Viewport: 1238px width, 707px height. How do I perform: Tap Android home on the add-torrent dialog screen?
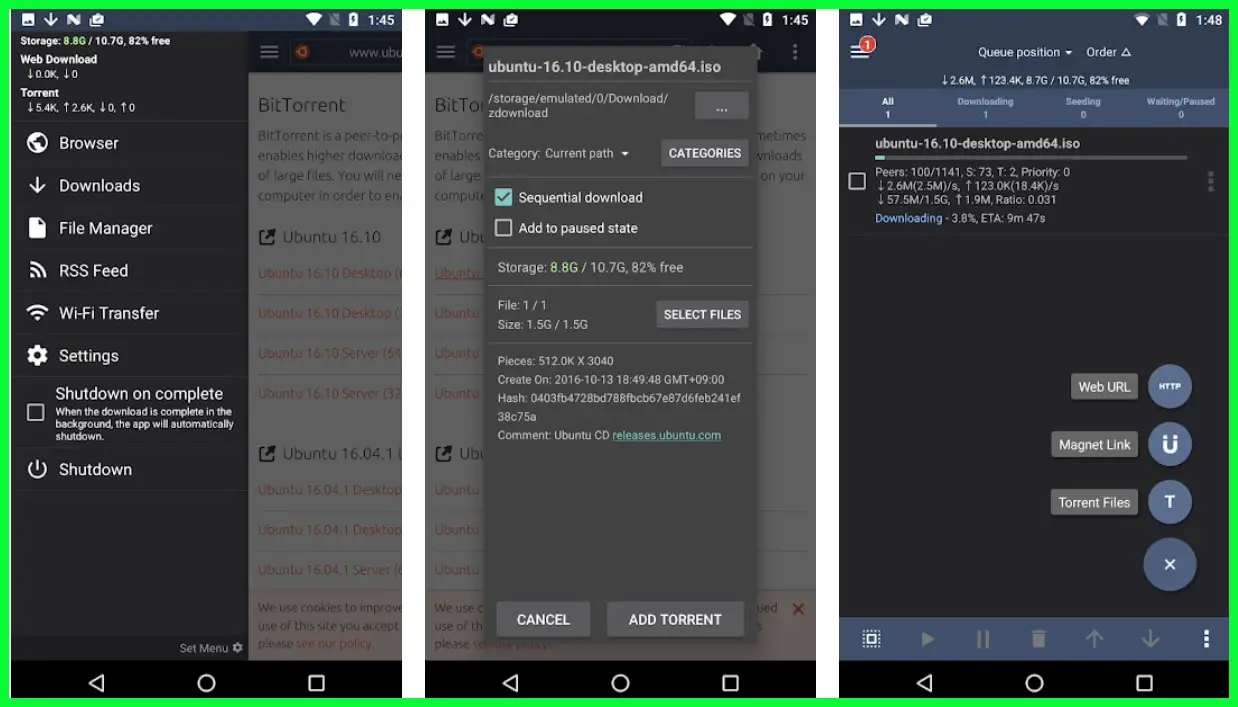pos(620,683)
